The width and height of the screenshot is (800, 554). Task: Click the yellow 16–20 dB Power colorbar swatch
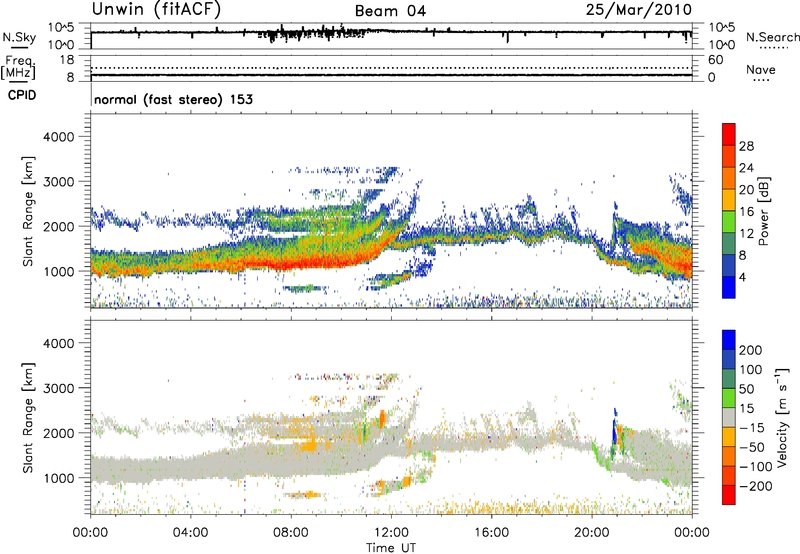coord(729,199)
